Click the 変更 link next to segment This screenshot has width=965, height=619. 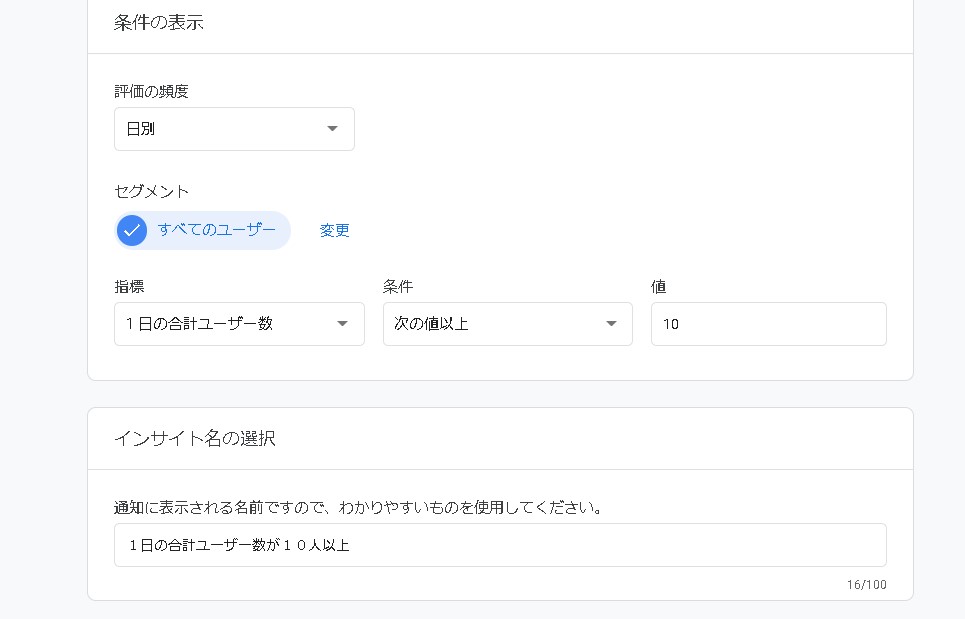[335, 231]
